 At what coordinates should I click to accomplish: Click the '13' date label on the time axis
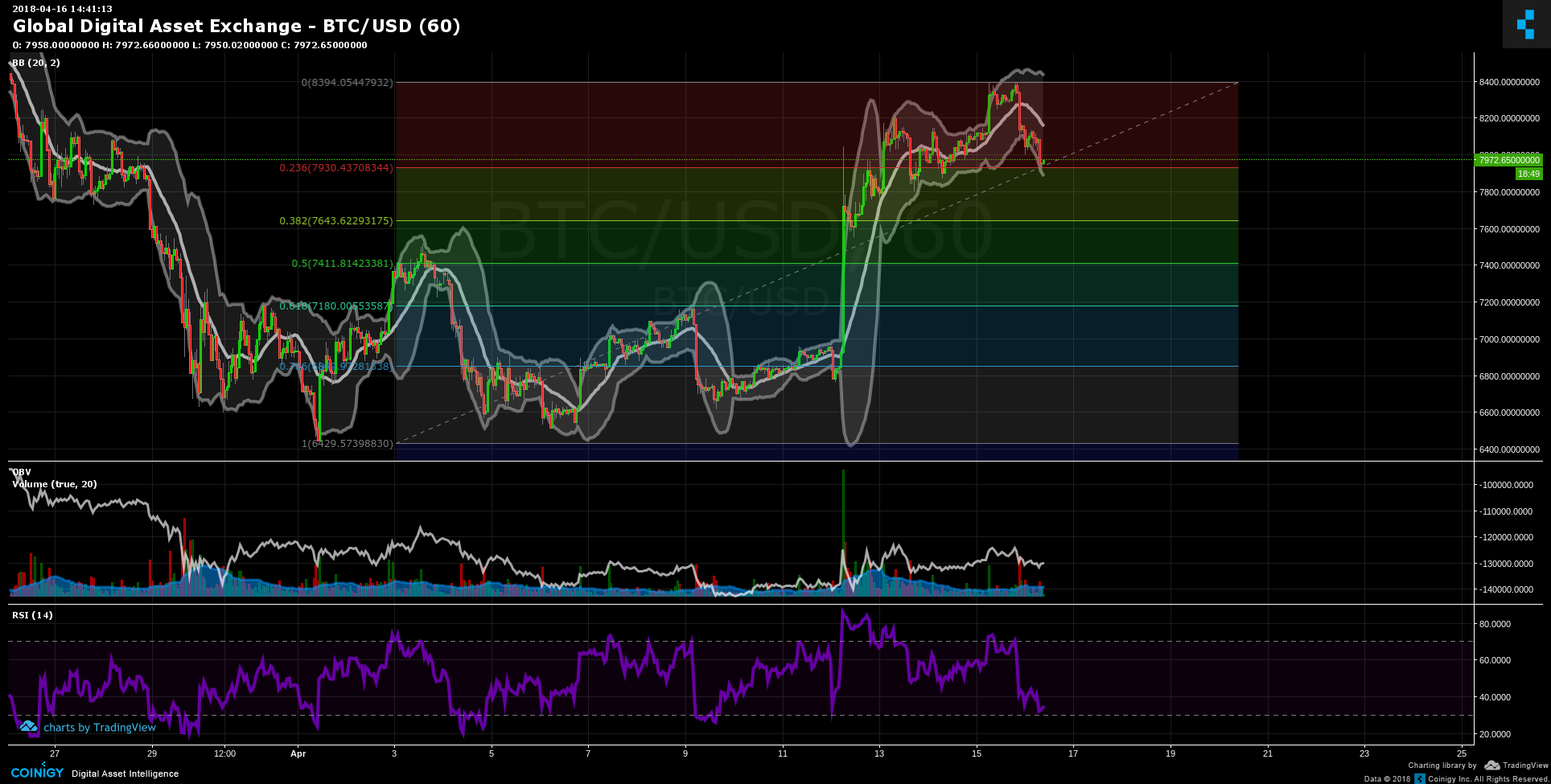(879, 754)
